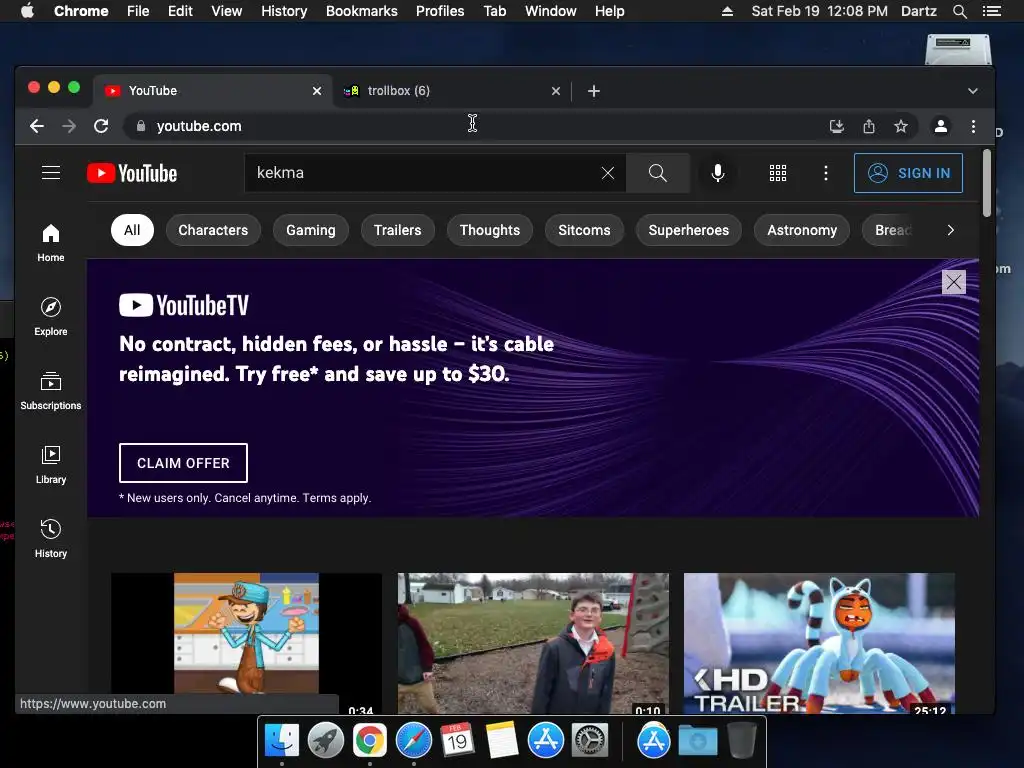Screen dimensions: 1024x768
Task: Click the youtube.com address bar
Action: coord(475,126)
